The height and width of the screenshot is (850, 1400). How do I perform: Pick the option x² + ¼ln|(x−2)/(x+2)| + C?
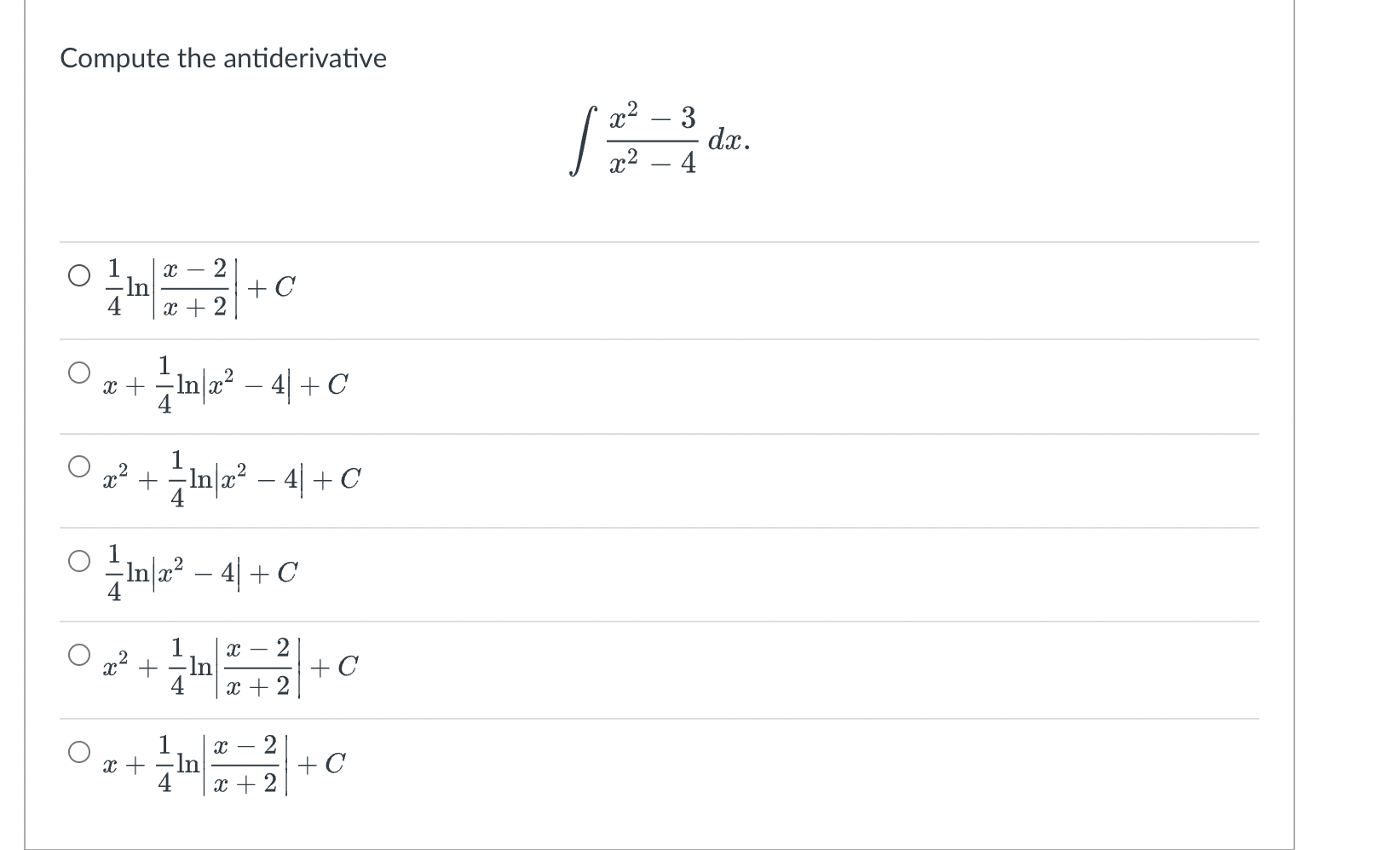coord(79,653)
